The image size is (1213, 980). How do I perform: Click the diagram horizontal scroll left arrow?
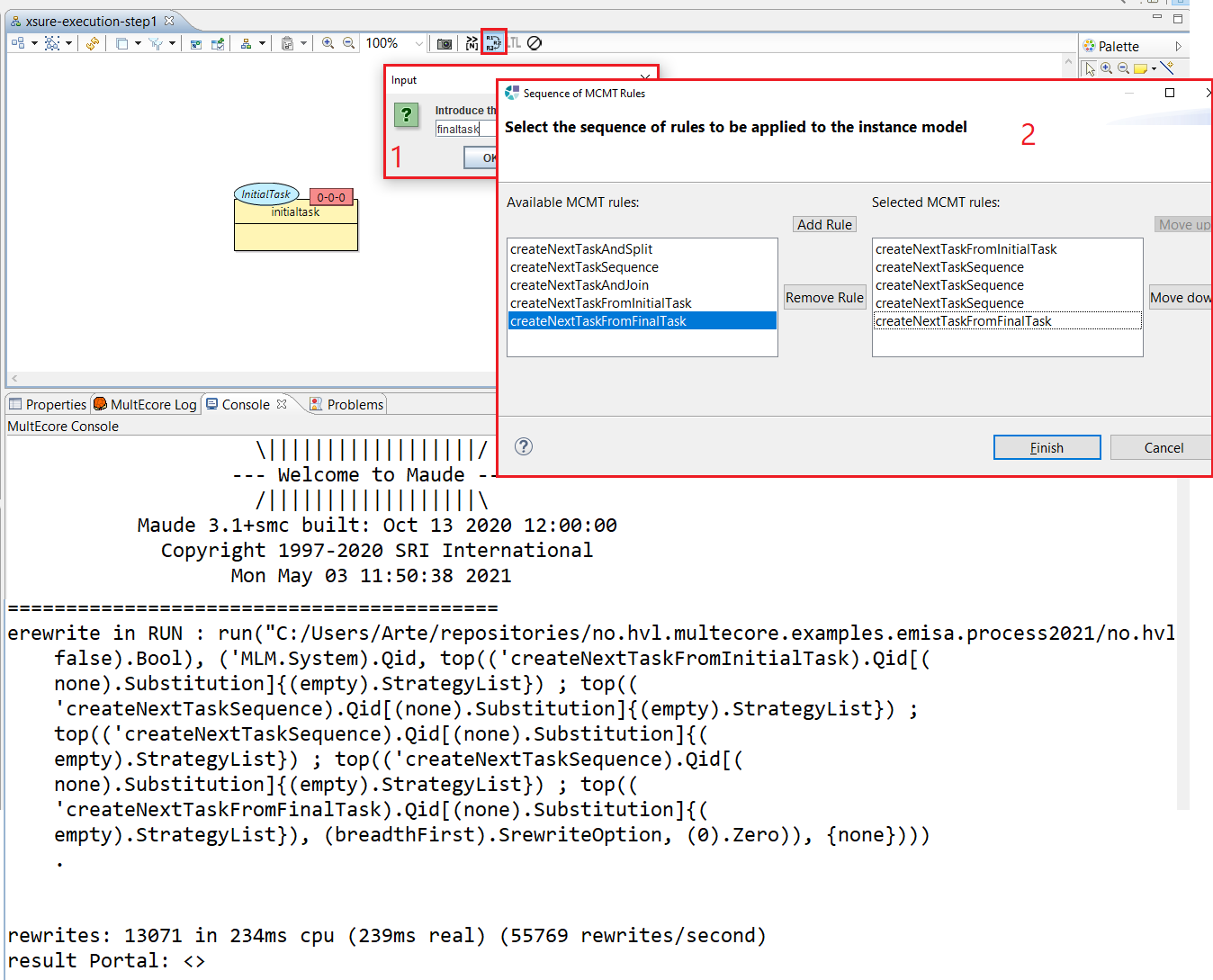tap(14, 379)
